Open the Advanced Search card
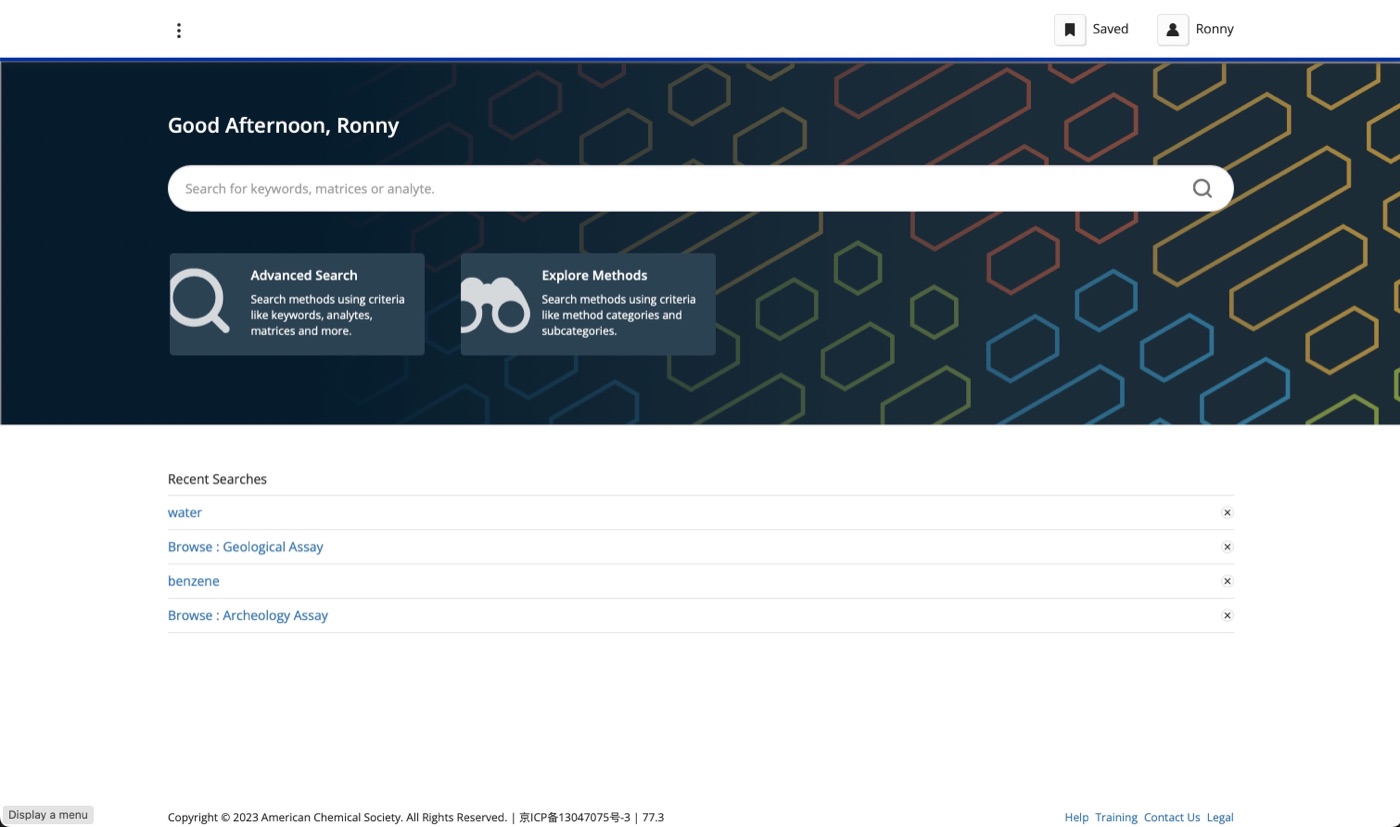This screenshot has height=827, width=1400. (x=297, y=304)
